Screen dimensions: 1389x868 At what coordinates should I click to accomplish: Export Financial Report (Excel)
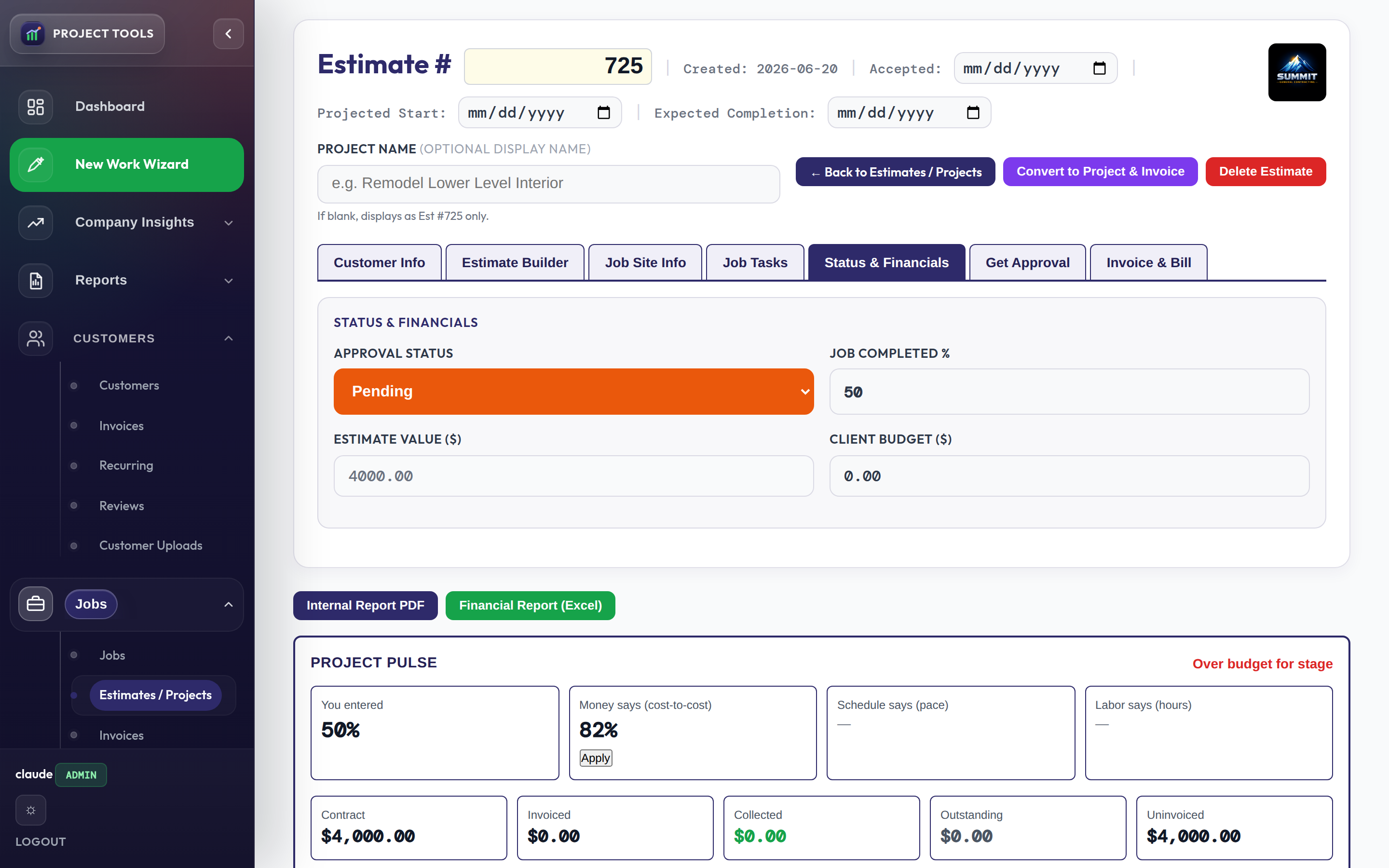click(531, 606)
